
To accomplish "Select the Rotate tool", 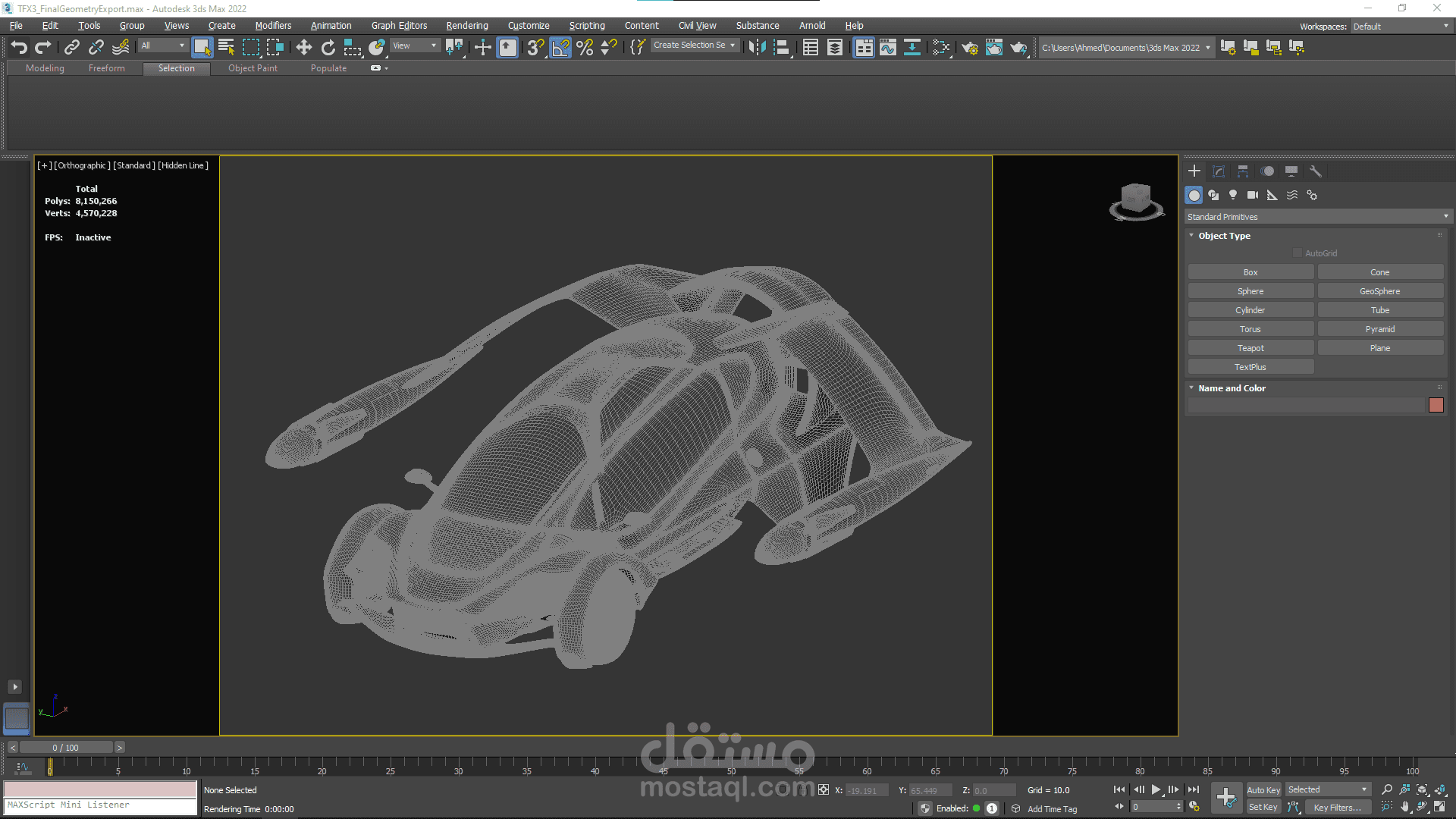I will tap(328, 48).
